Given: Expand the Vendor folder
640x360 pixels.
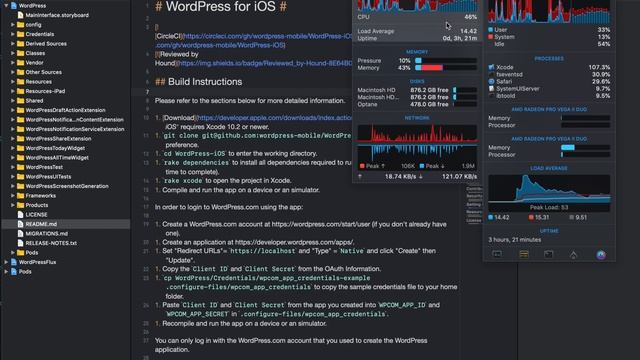Looking at the screenshot, I should pos(13,62).
